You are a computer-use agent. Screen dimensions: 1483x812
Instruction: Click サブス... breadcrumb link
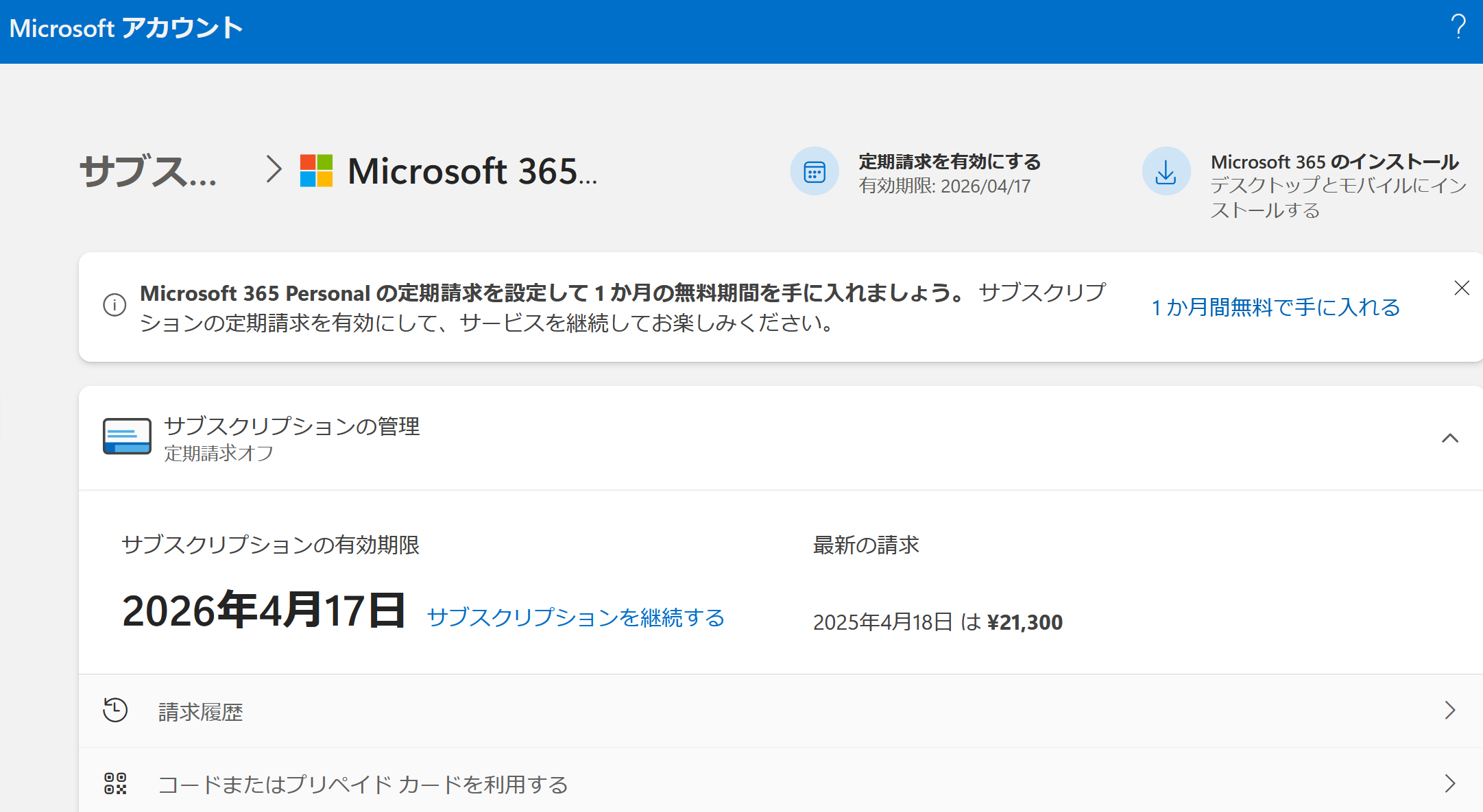coord(147,171)
